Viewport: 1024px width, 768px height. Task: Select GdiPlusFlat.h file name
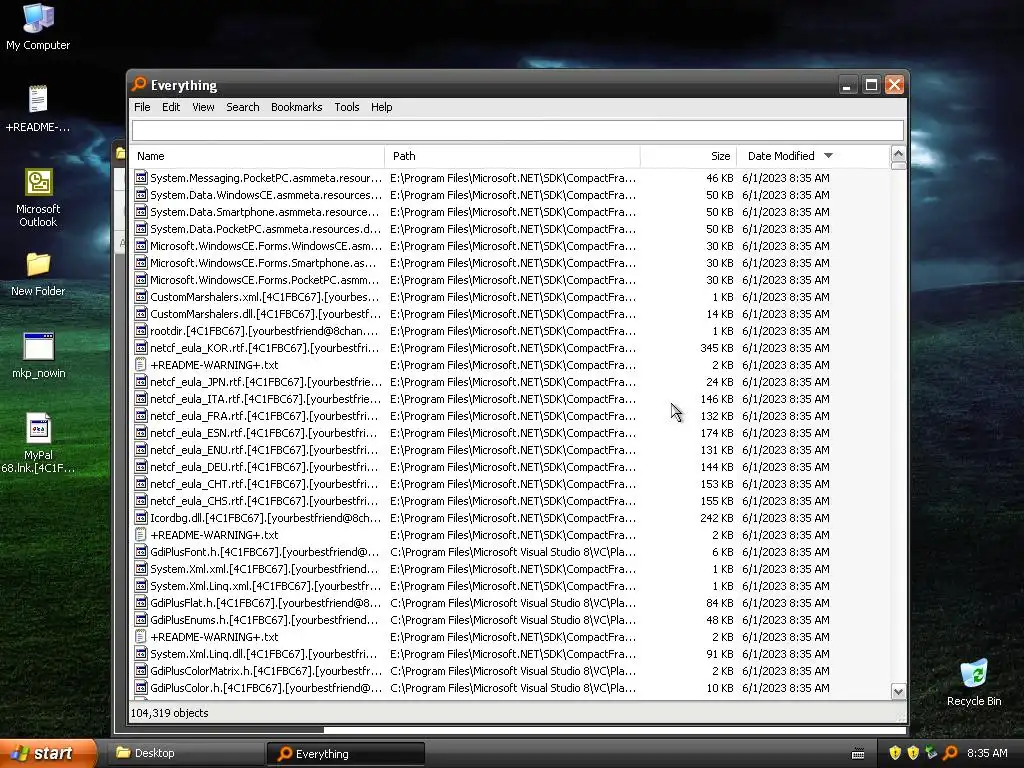(265, 603)
